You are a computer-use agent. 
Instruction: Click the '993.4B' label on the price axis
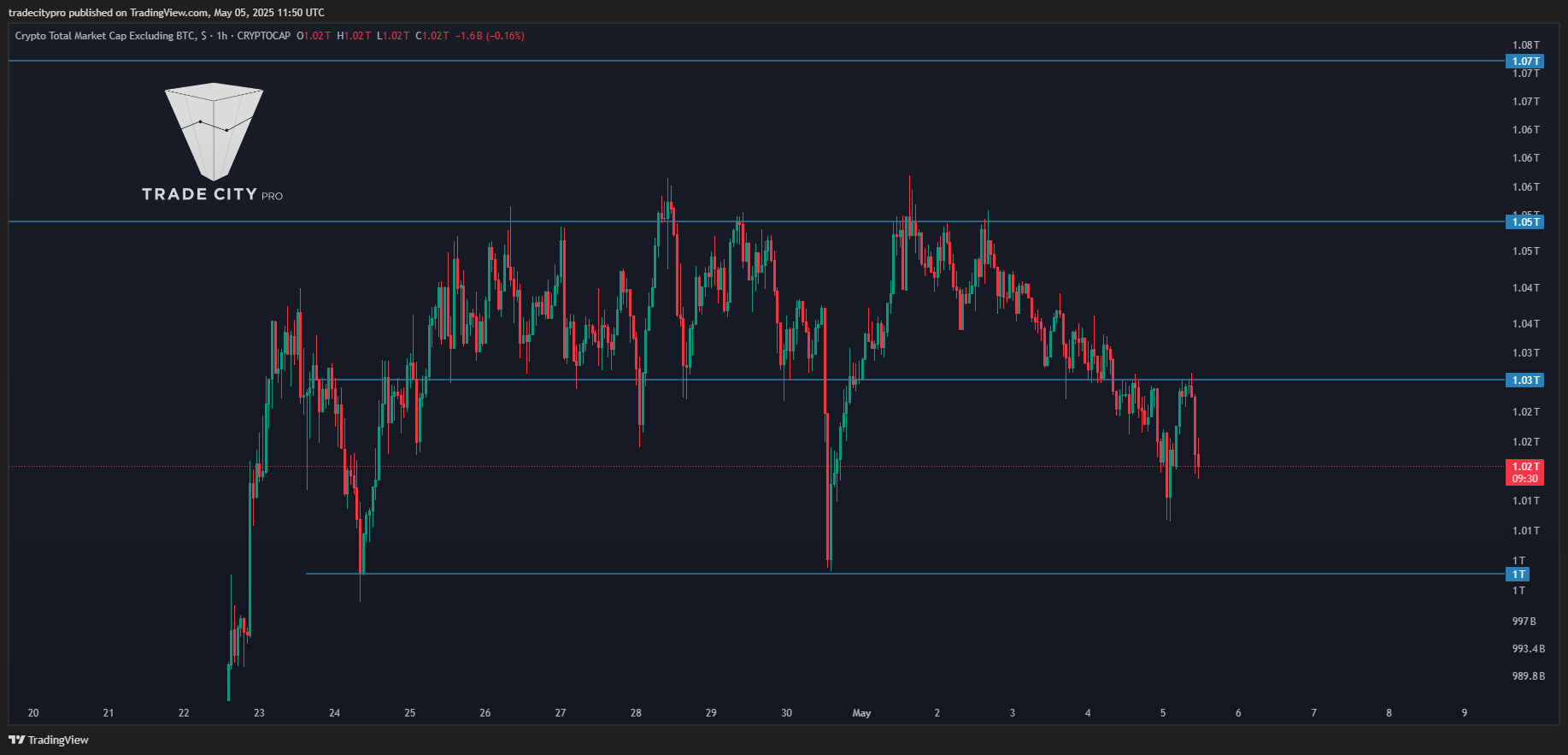click(x=1528, y=649)
